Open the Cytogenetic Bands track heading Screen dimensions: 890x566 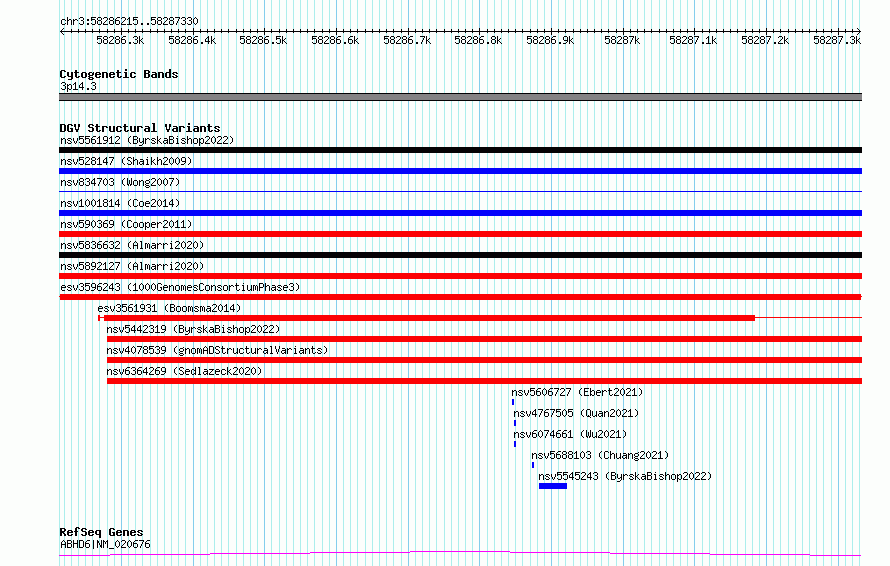pyautogui.click(x=119, y=74)
